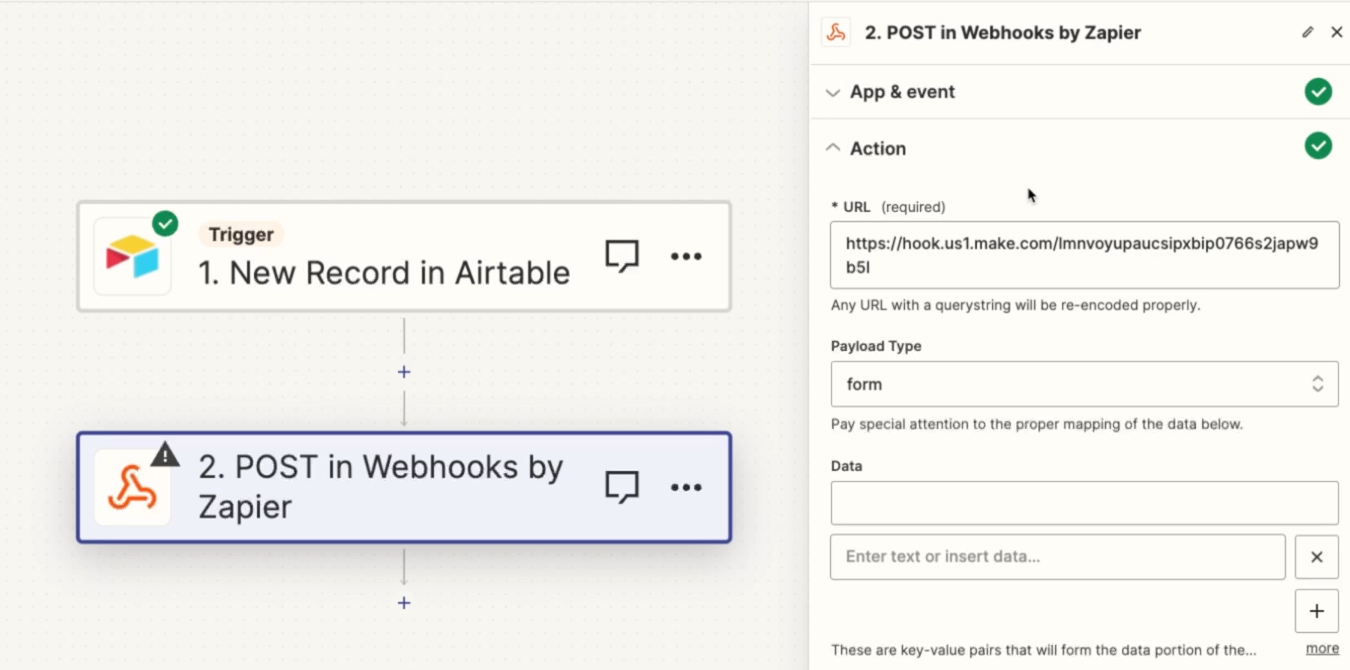This screenshot has height=670, width=1350.
Task: Click the 'Pay special attention' help text
Action: [x=1037, y=424]
